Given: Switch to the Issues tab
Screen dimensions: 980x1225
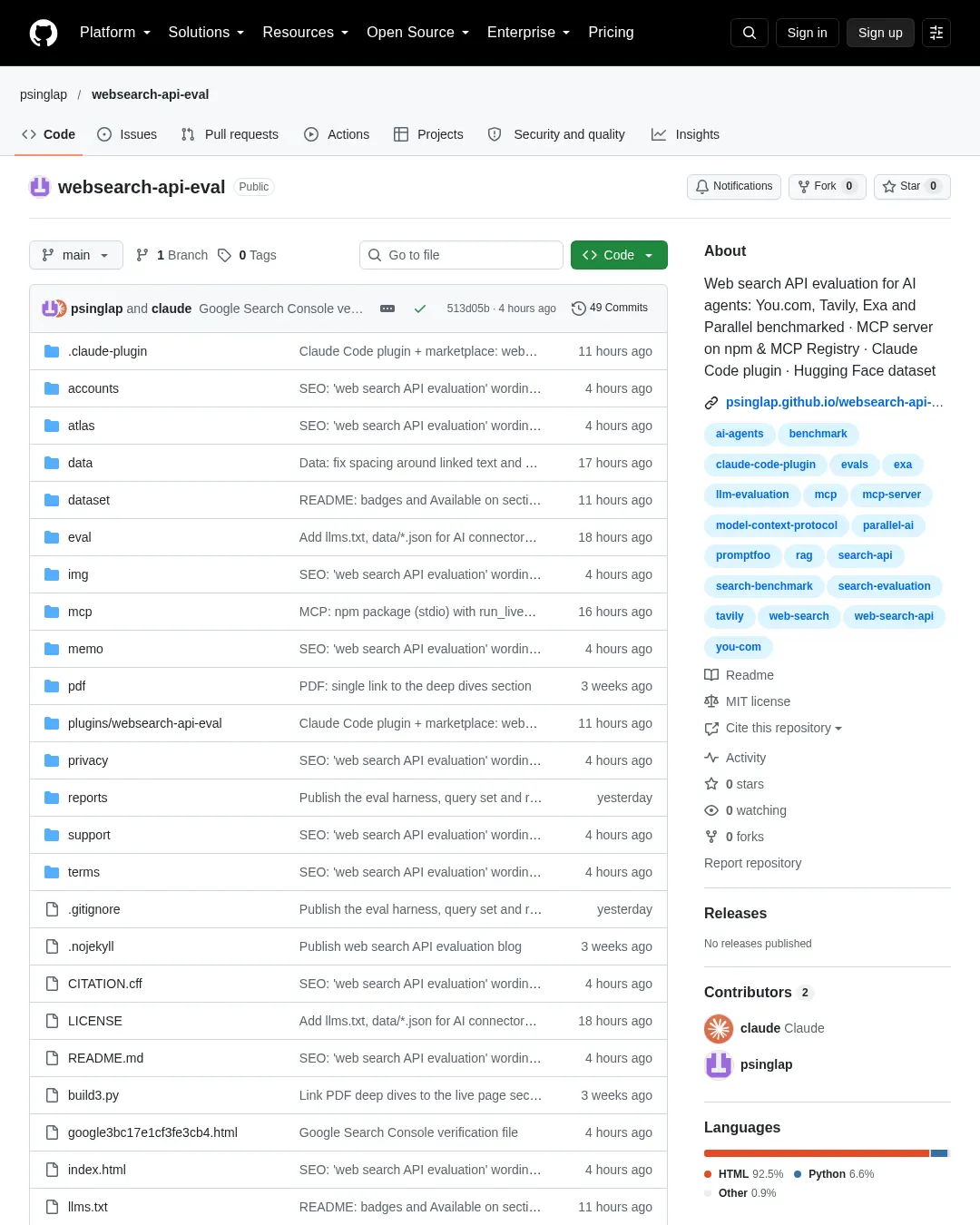Looking at the screenshot, I should [127, 134].
